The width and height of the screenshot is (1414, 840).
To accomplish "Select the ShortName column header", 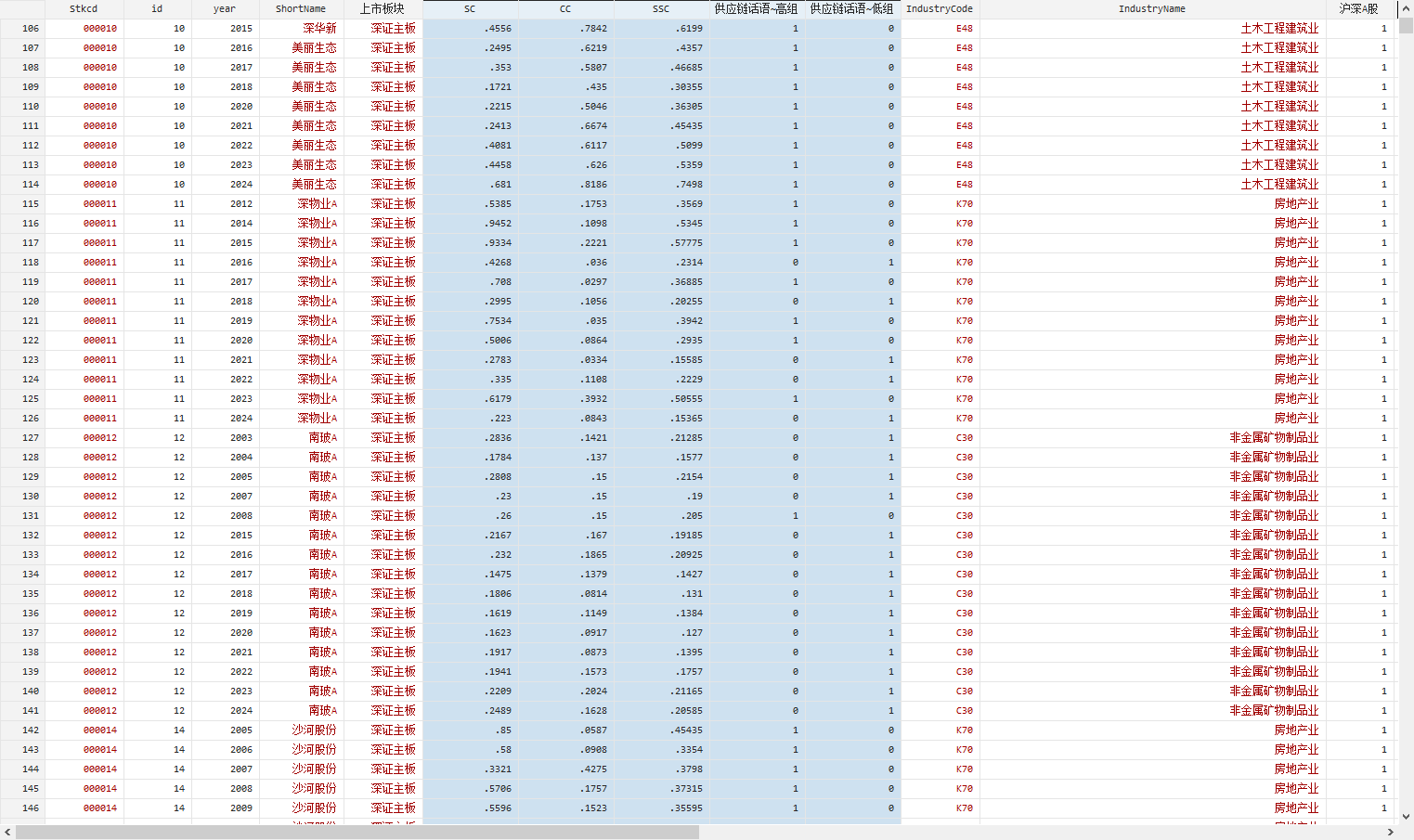I will tap(301, 8).
